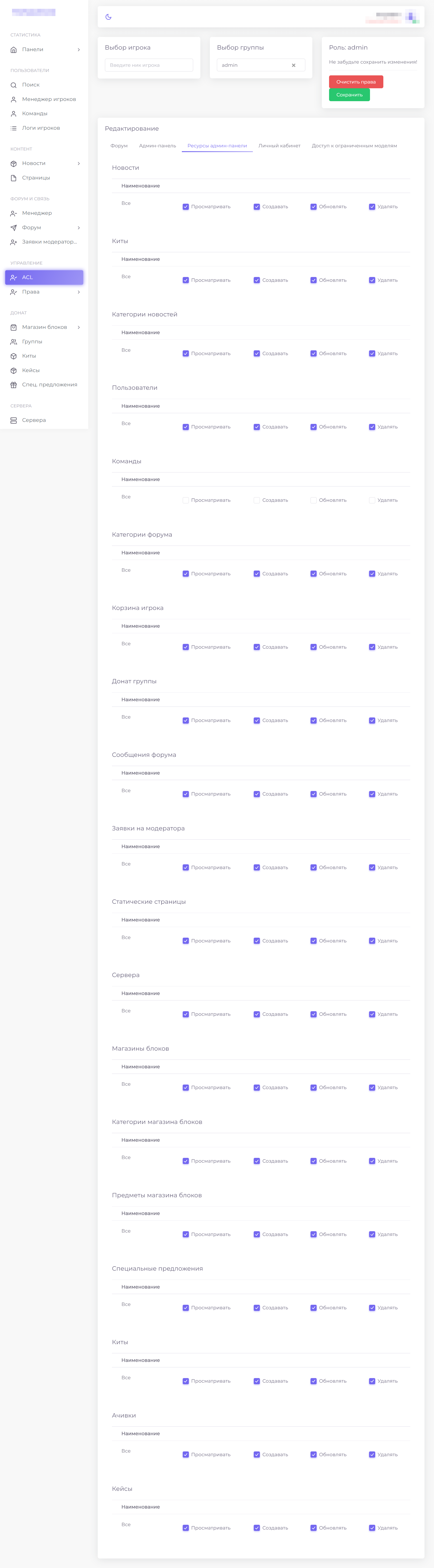Screen dimensions: 434x1568
Task: Clear the admin group selection (x icon)
Action: click(x=294, y=65)
